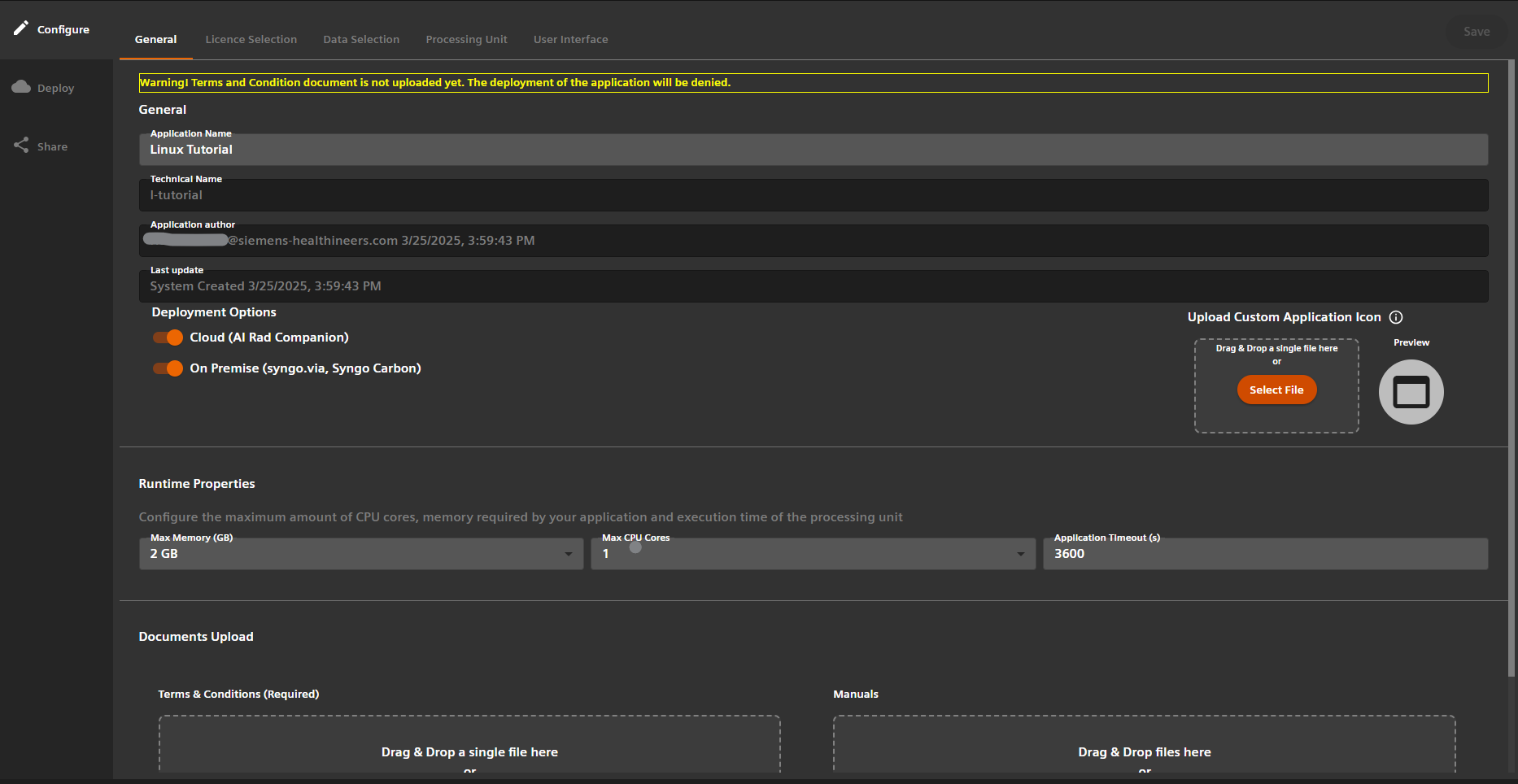Click the Configure label at the top left
This screenshot has width=1518, height=784.
pyautogui.click(x=63, y=29)
